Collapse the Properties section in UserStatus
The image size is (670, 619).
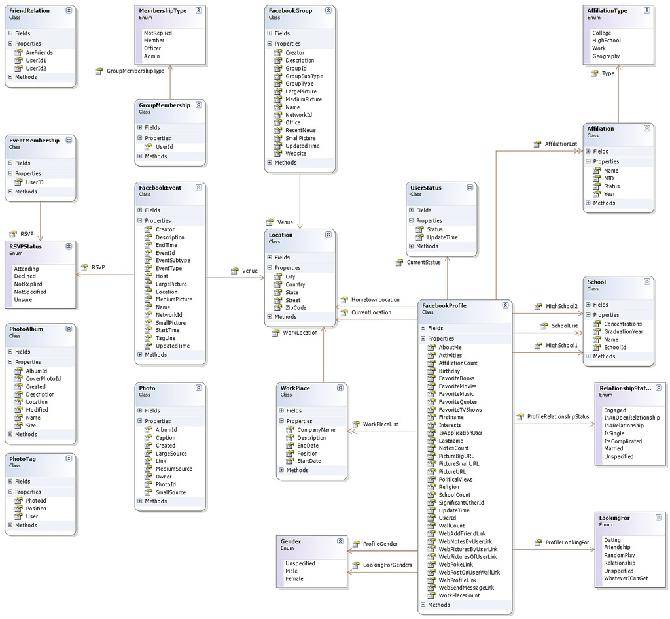coord(411,220)
